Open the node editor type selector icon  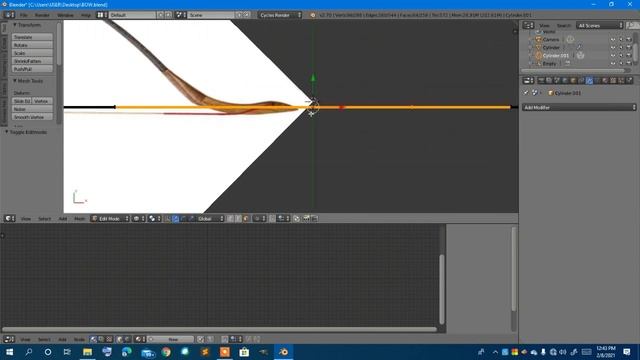pos(9,339)
